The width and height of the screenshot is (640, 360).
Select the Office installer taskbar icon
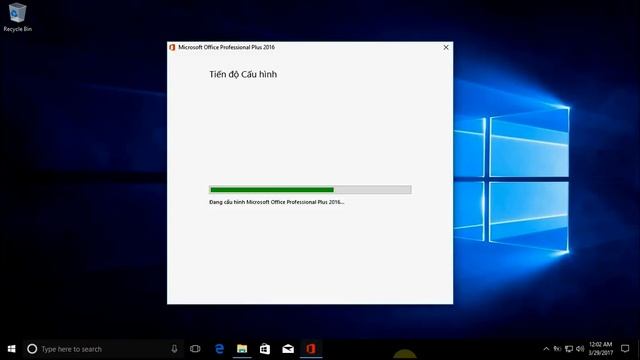(311, 349)
